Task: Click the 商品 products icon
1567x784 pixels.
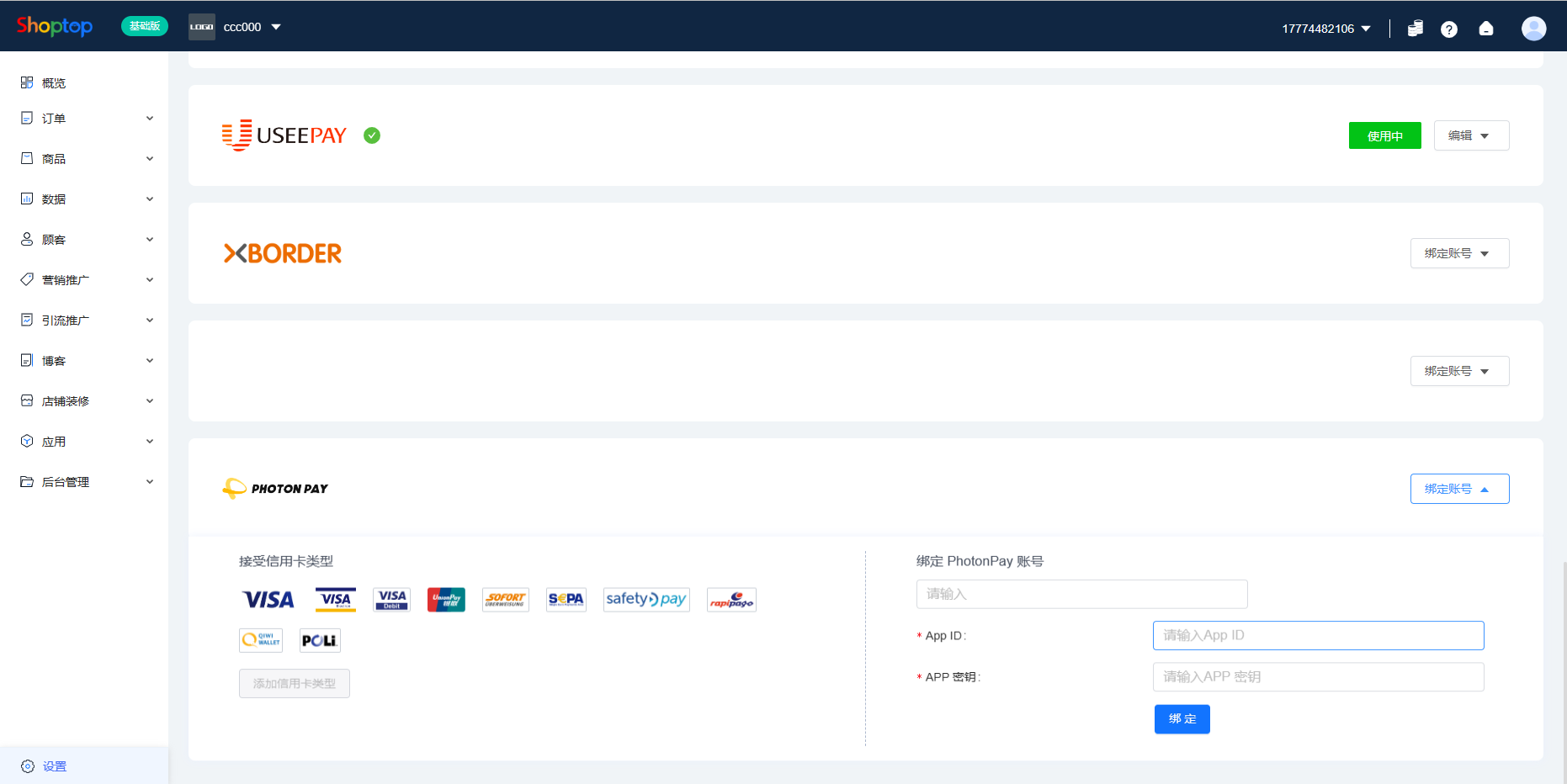Action: click(x=27, y=158)
